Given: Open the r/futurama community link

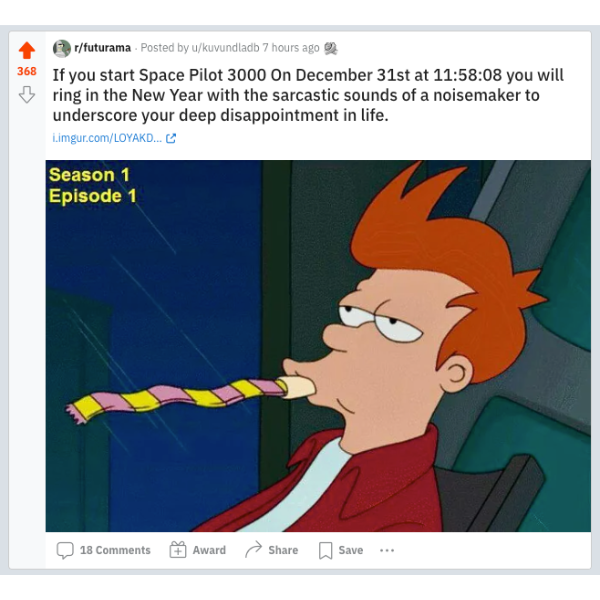Looking at the screenshot, I should 102,48.
